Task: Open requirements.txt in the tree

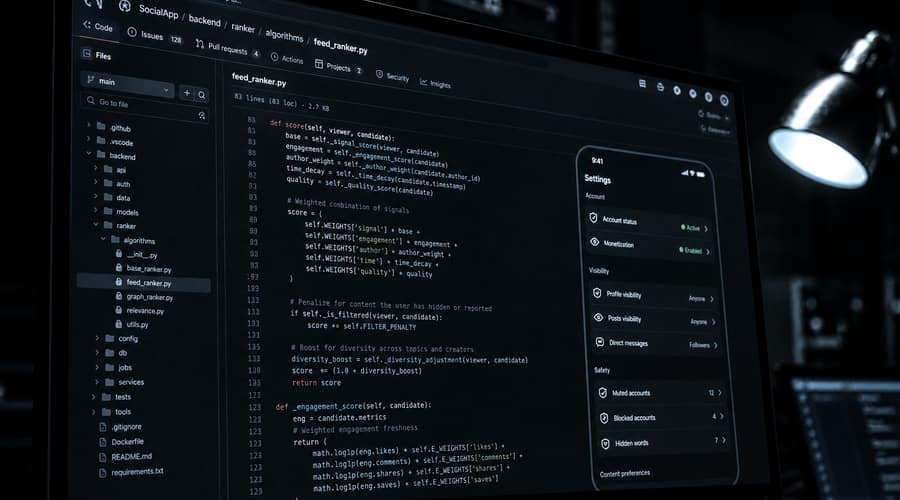Action: pyautogui.click(x=131, y=471)
